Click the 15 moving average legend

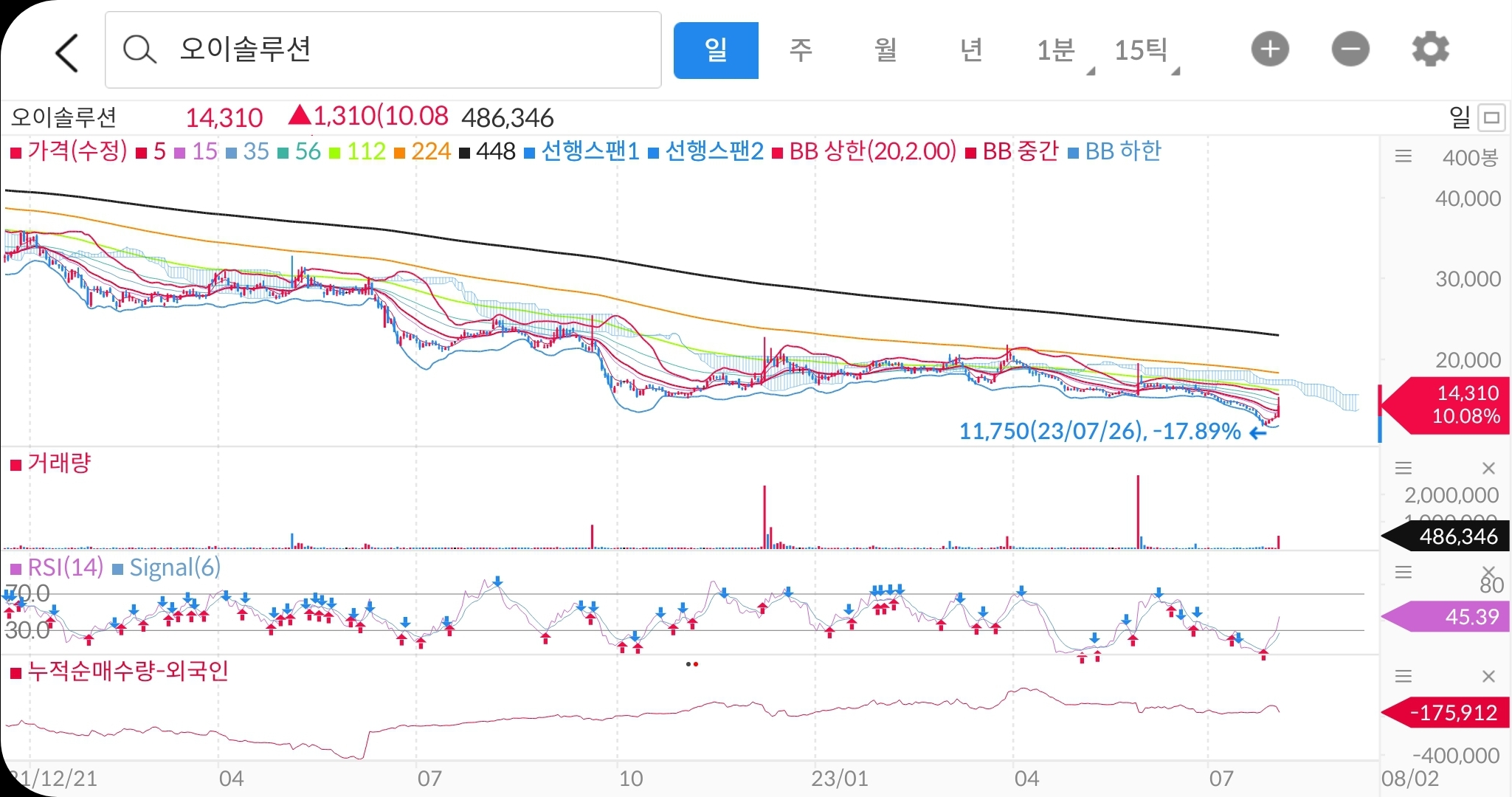pos(196,151)
